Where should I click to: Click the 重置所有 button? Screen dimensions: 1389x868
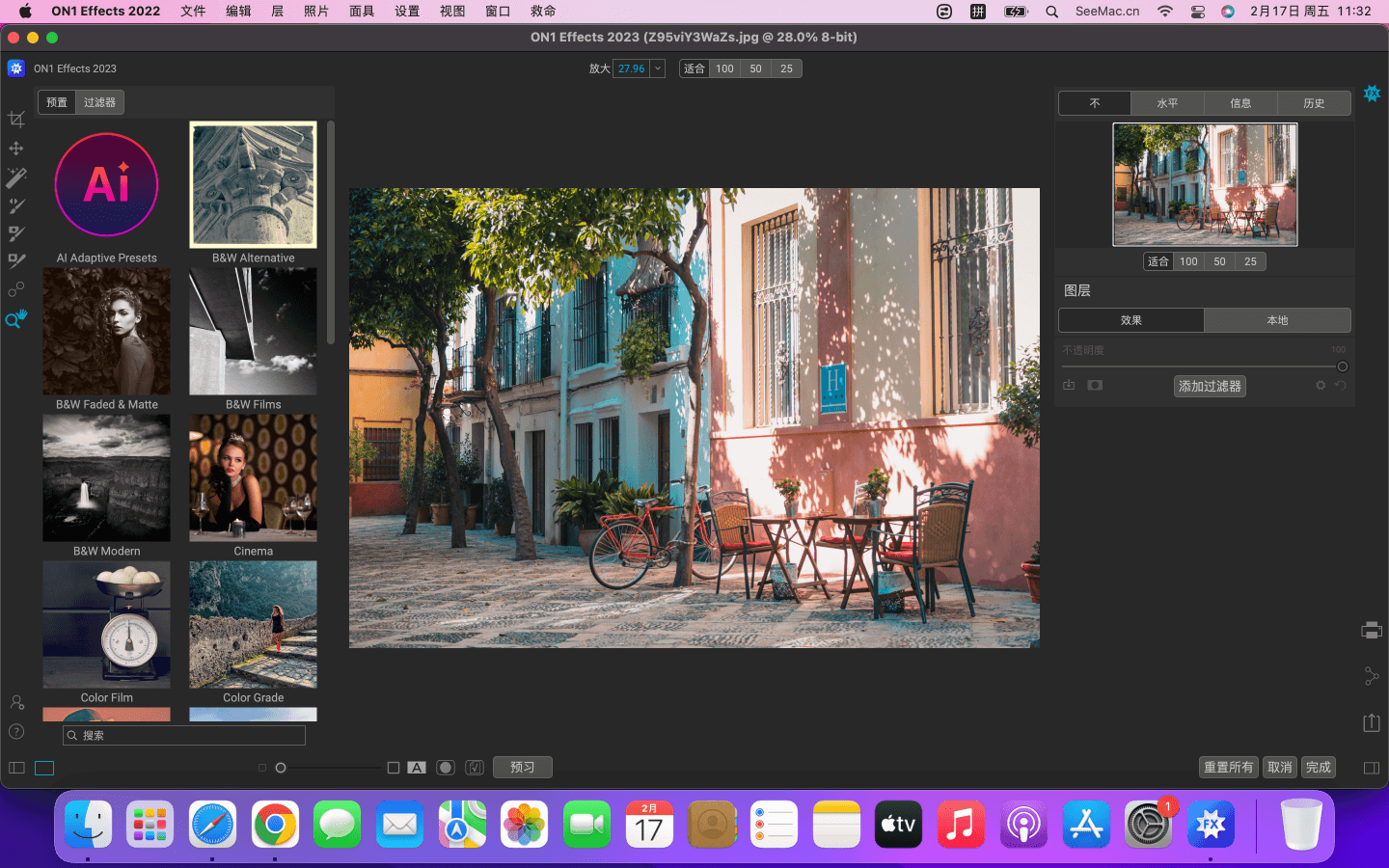[1228, 768]
